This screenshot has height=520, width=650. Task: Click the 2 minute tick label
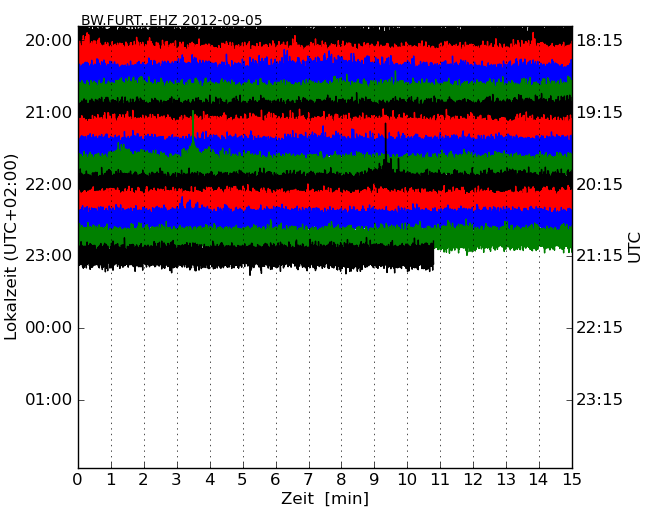pyautogui.click(x=143, y=479)
